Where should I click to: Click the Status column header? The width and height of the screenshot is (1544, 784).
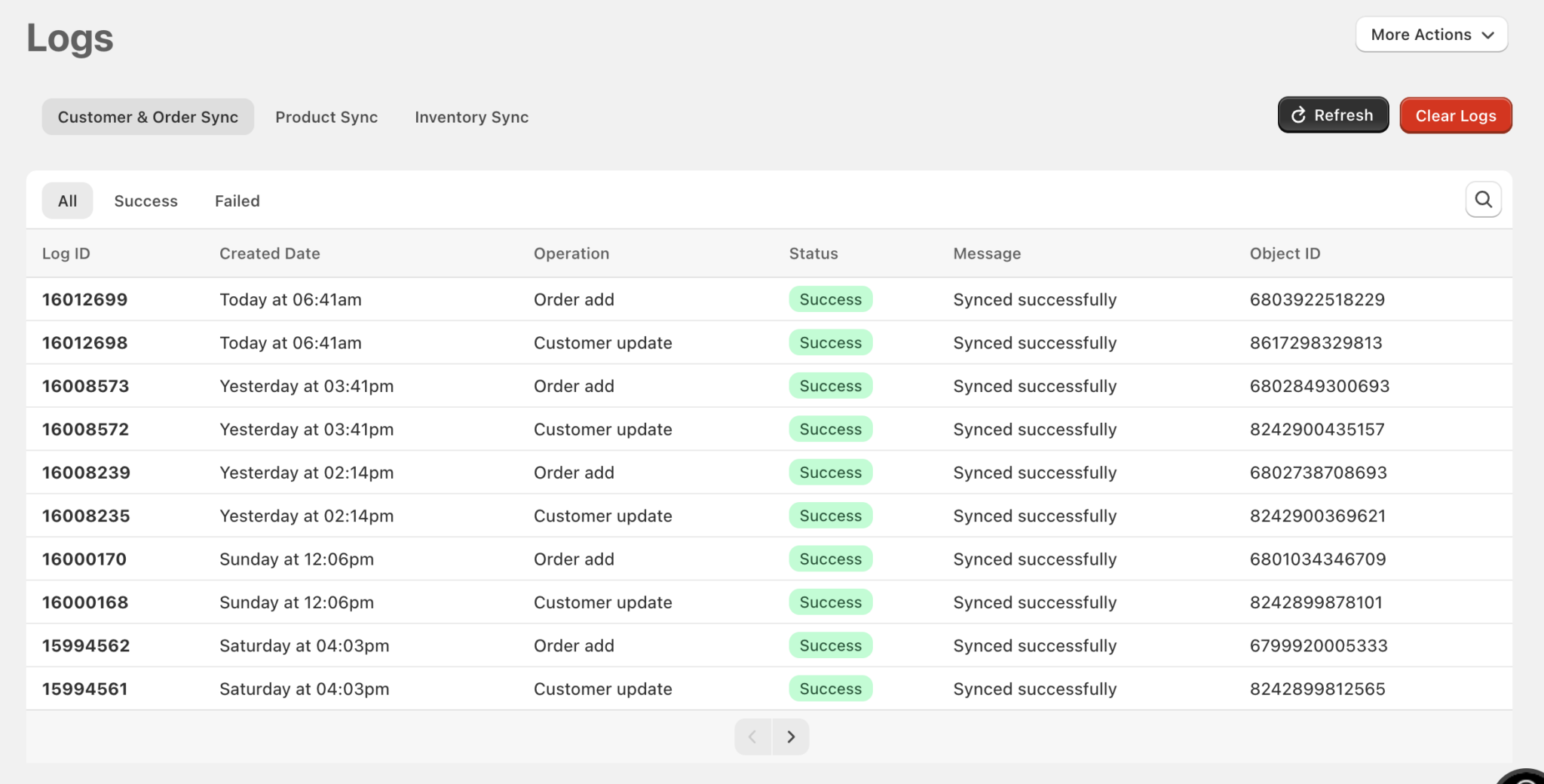[813, 253]
